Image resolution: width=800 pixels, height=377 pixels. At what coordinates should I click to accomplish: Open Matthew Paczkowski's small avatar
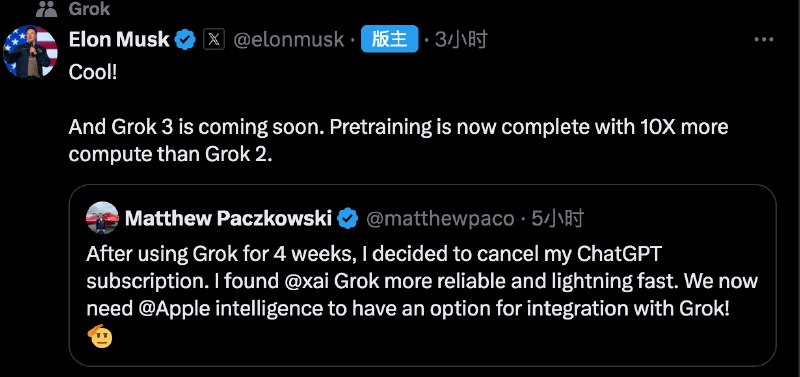pos(103,217)
